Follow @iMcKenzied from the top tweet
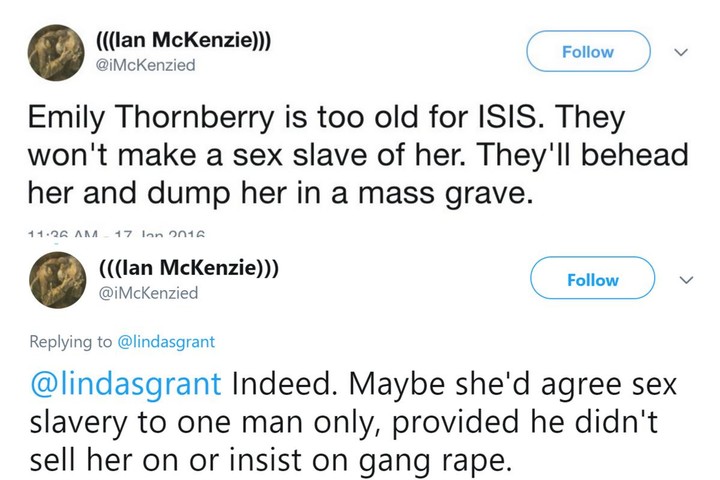 (x=588, y=51)
